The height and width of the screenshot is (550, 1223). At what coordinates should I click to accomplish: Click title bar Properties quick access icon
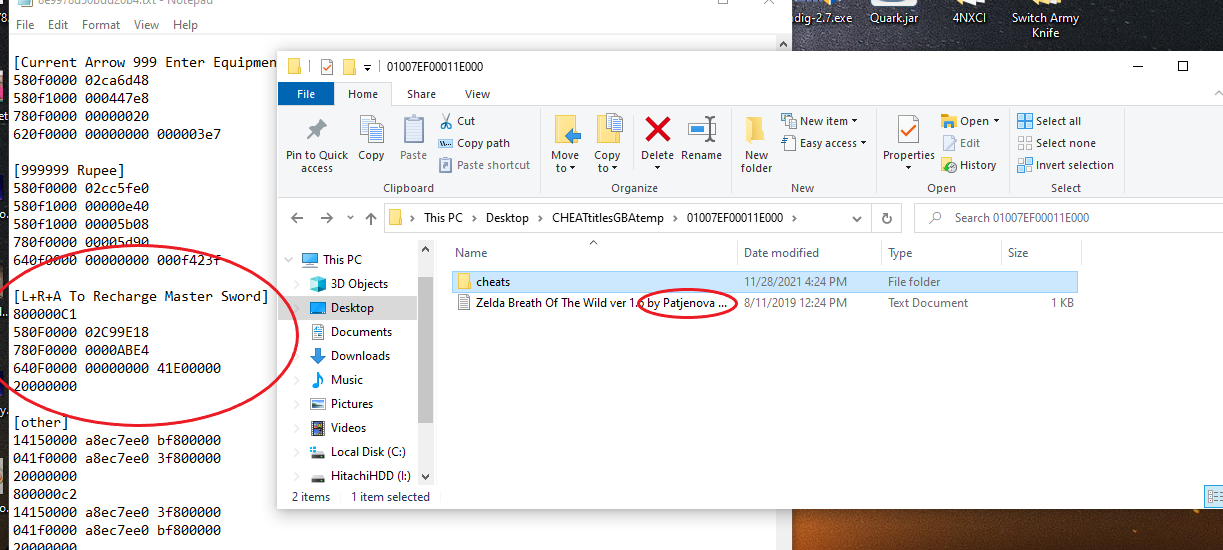327,67
